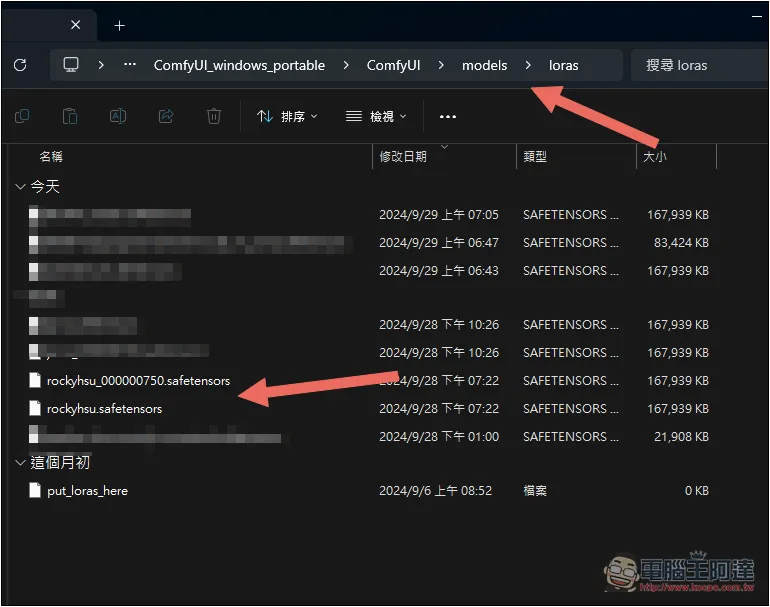The width and height of the screenshot is (770, 607).
Task: Select the put_loras_here file
Action: tap(87, 491)
